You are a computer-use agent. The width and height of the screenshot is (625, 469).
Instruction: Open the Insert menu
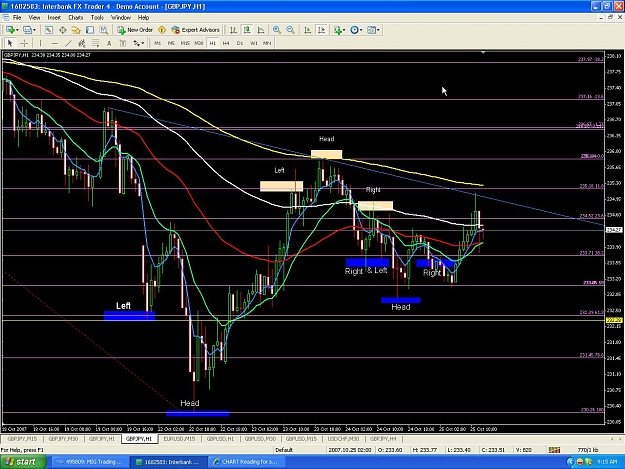point(54,18)
